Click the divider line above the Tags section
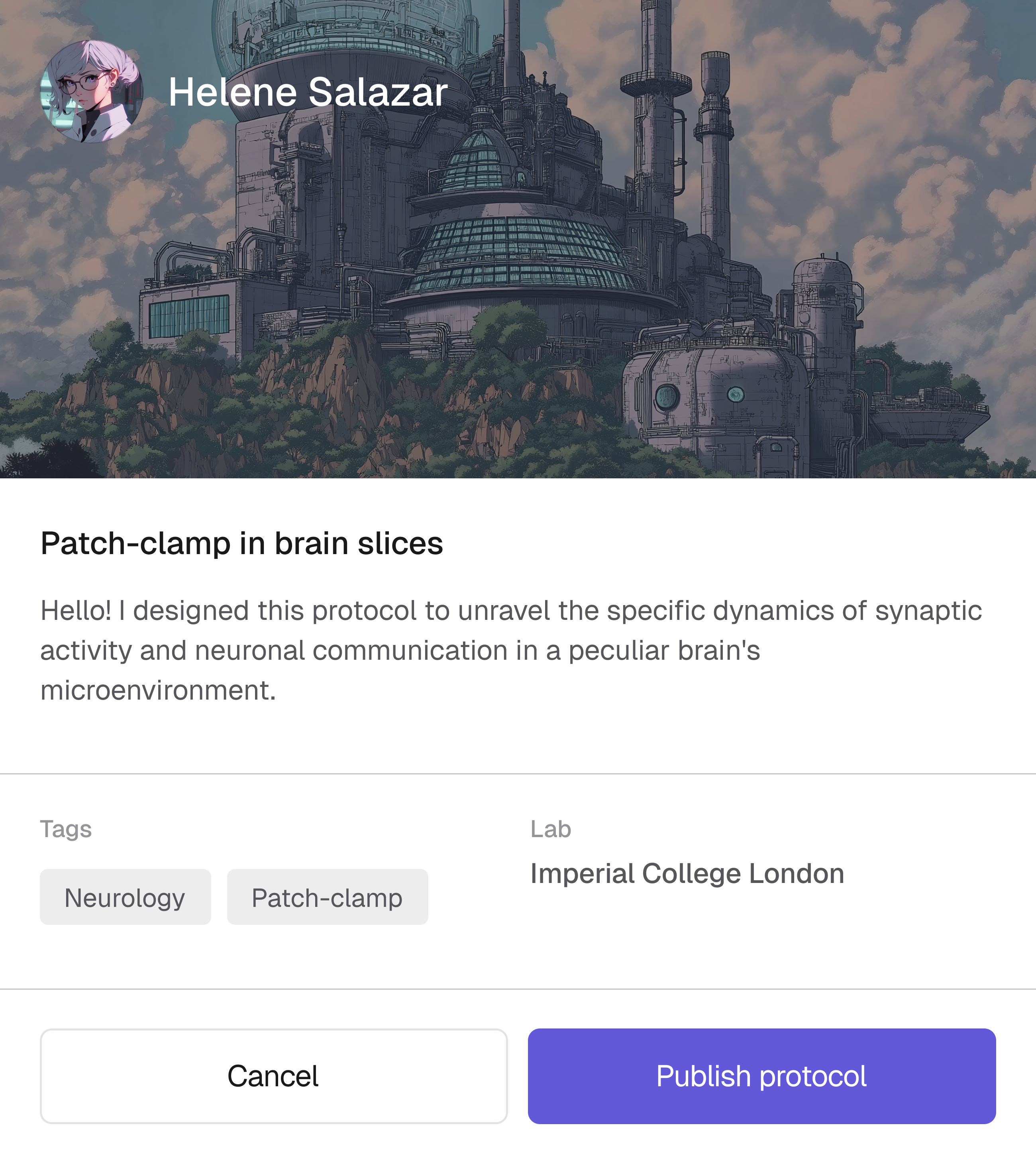The width and height of the screenshot is (1036, 1164). [x=518, y=774]
